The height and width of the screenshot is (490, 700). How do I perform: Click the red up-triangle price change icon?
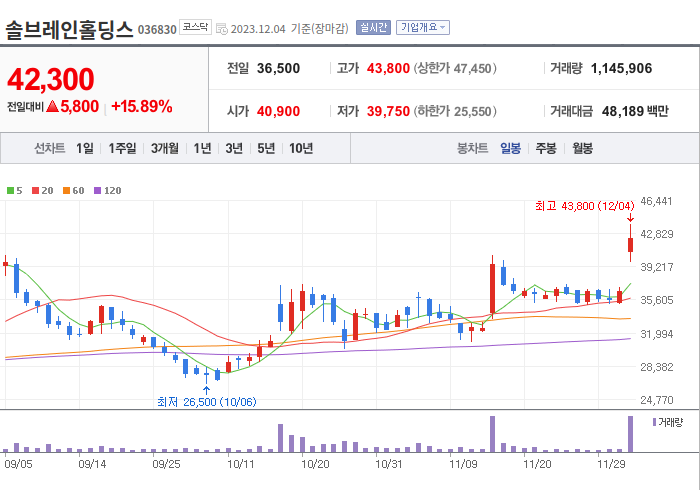(x=52, y=106)
